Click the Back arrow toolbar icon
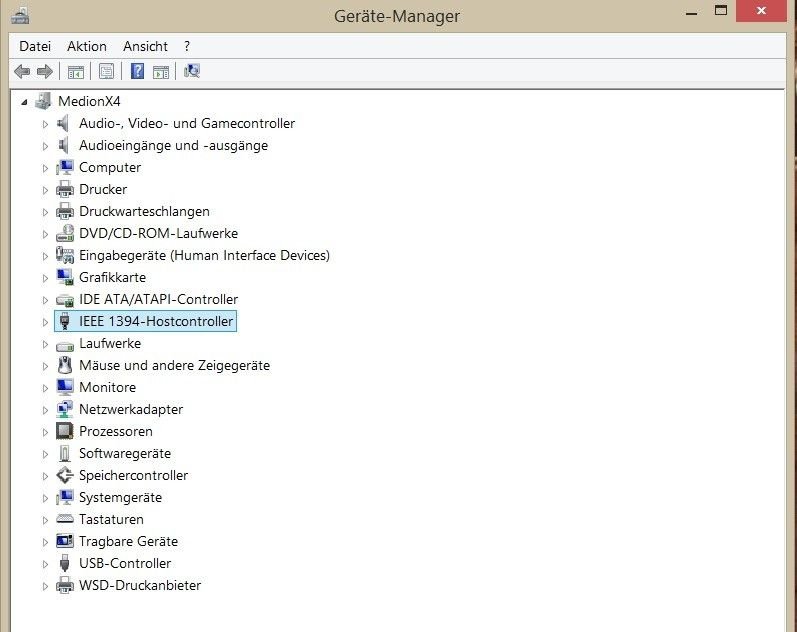 point(22,72)
